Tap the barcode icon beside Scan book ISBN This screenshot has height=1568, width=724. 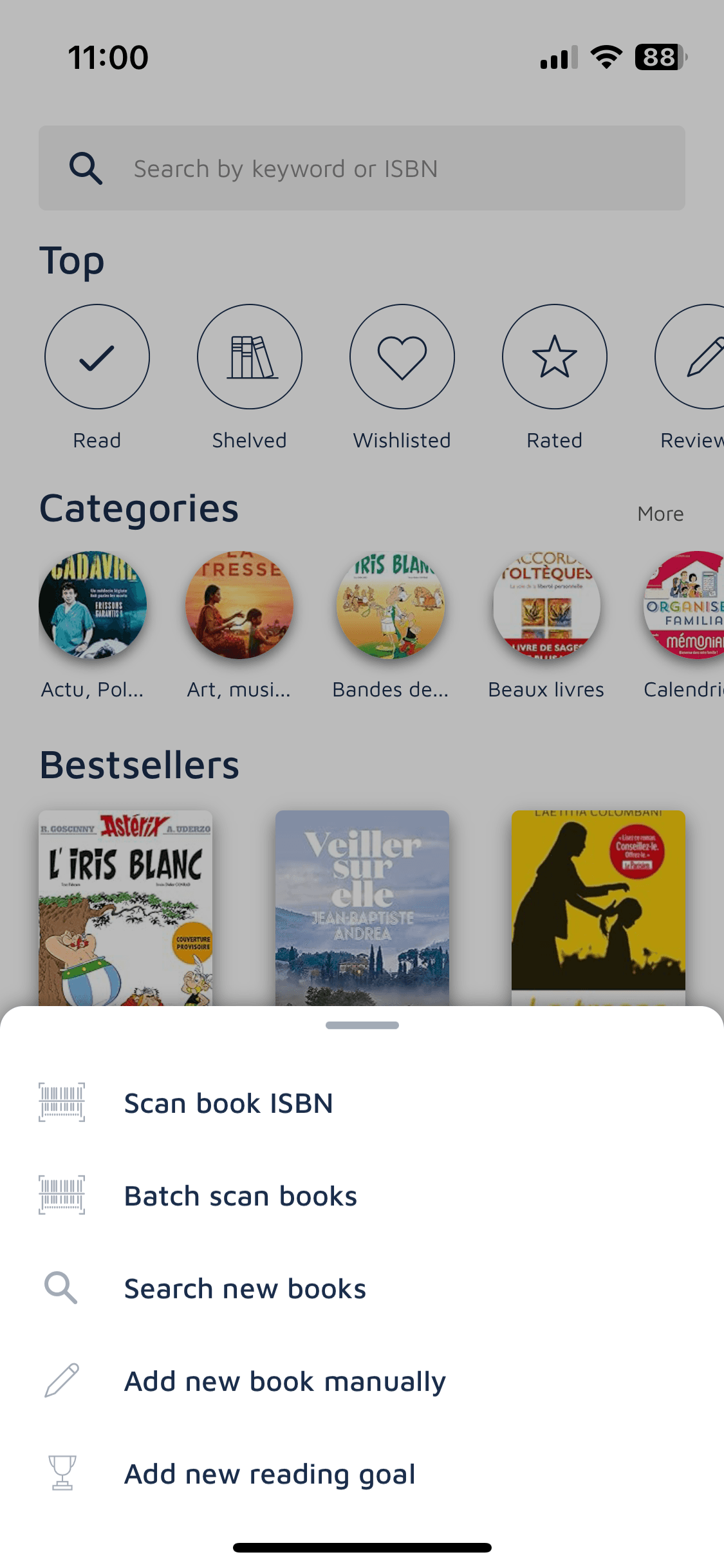coord(62,1103)
